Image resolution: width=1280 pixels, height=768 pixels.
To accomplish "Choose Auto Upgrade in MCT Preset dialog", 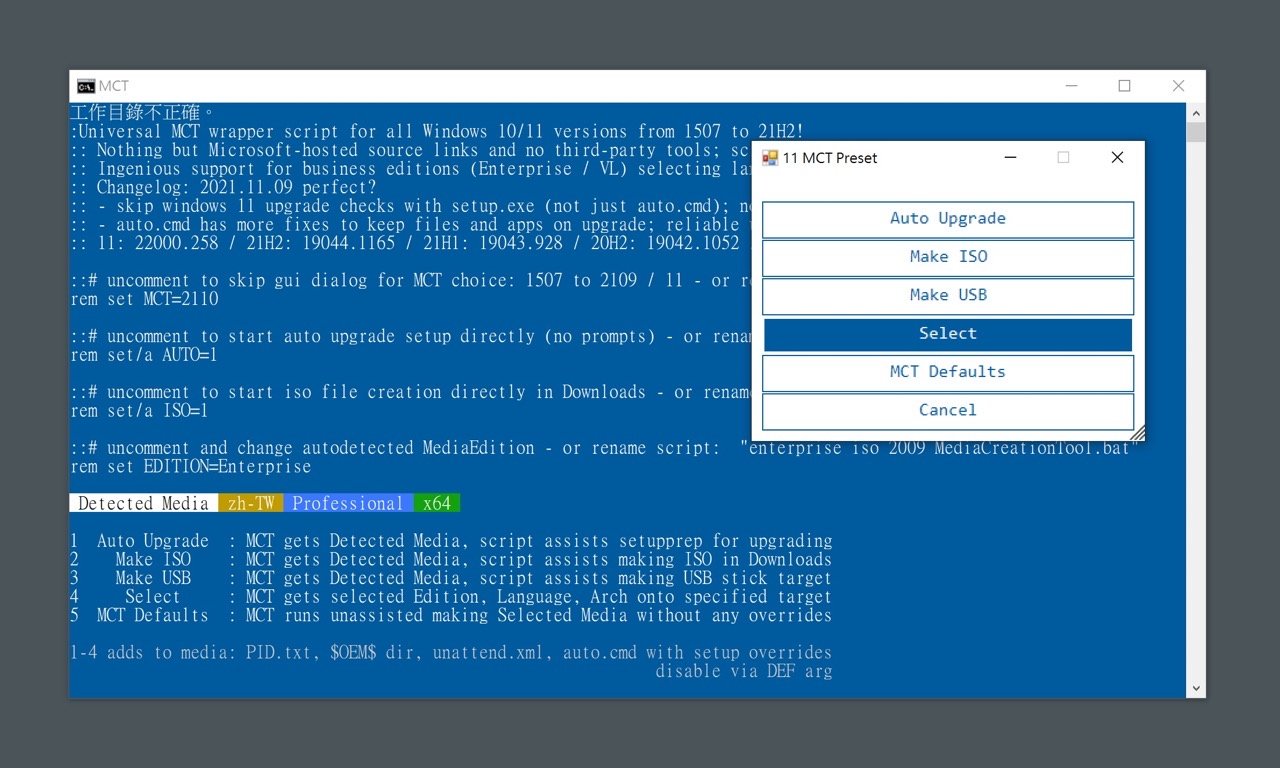I will (948, 219).
